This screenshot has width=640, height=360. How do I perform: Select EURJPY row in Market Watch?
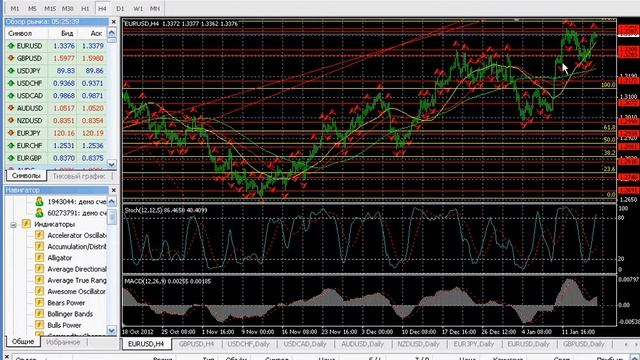56,133
